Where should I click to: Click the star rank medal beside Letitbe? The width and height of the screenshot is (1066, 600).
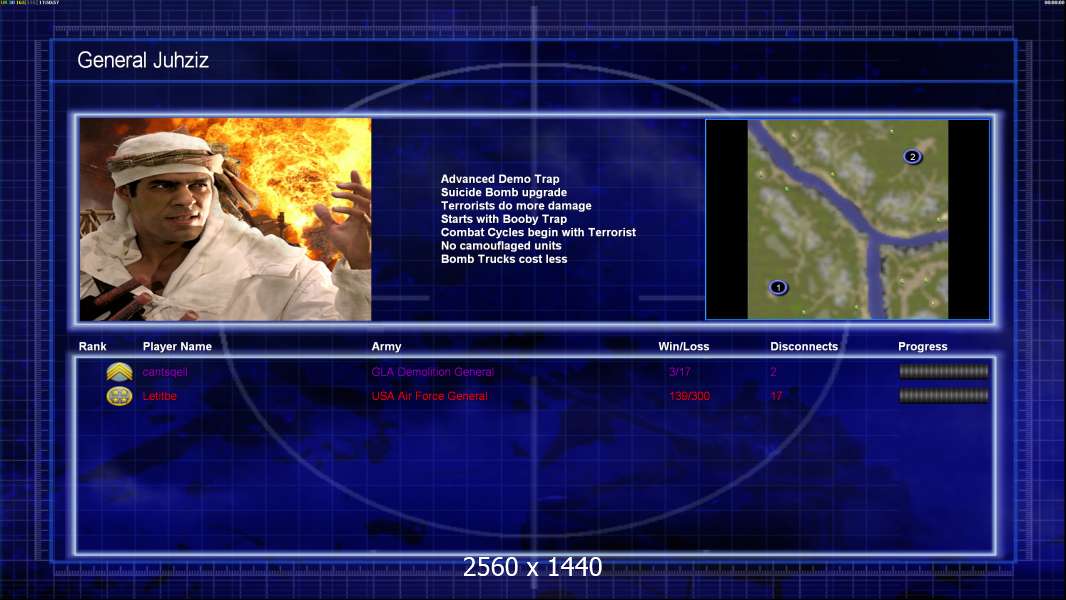[120, 396]
